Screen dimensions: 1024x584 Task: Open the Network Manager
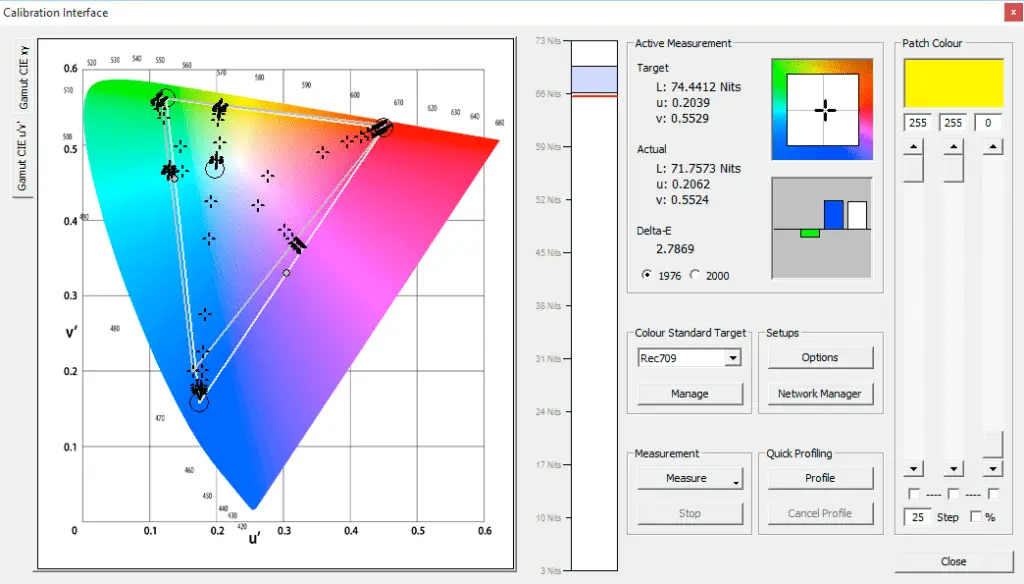[x=820, y=394]
